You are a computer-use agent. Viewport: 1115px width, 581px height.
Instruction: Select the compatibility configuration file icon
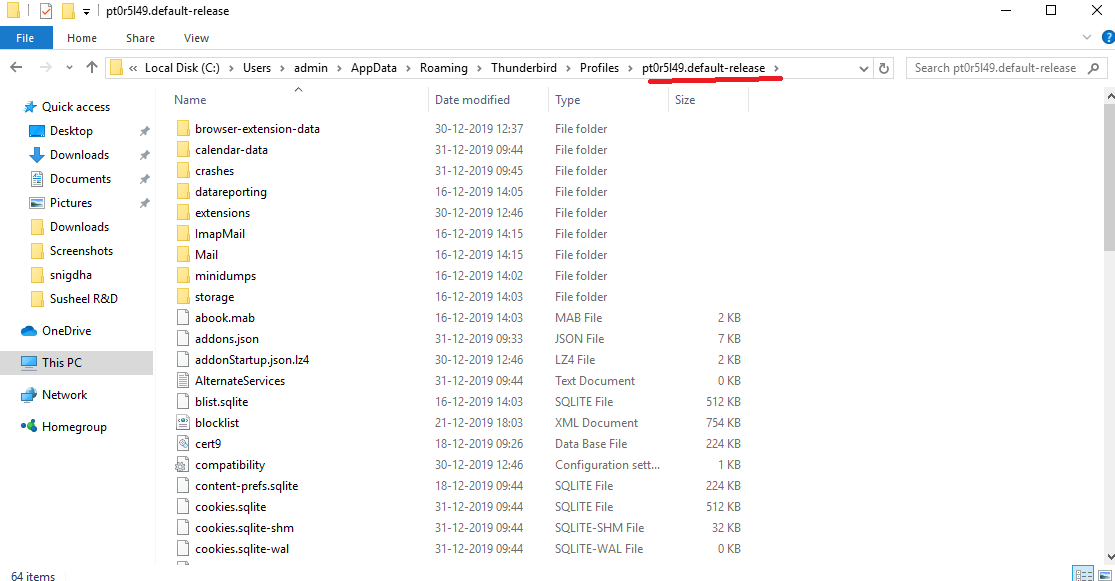click(183, 465)
